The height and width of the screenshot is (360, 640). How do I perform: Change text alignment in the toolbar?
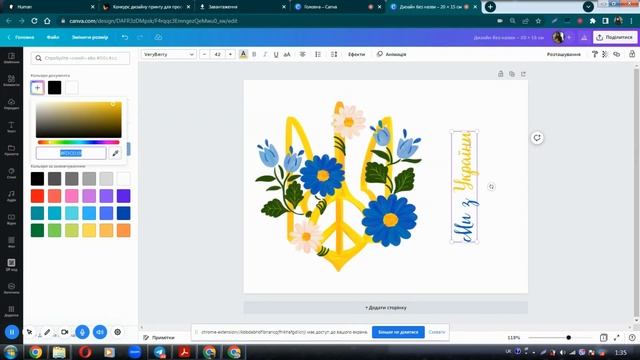[x=302, y=54]
